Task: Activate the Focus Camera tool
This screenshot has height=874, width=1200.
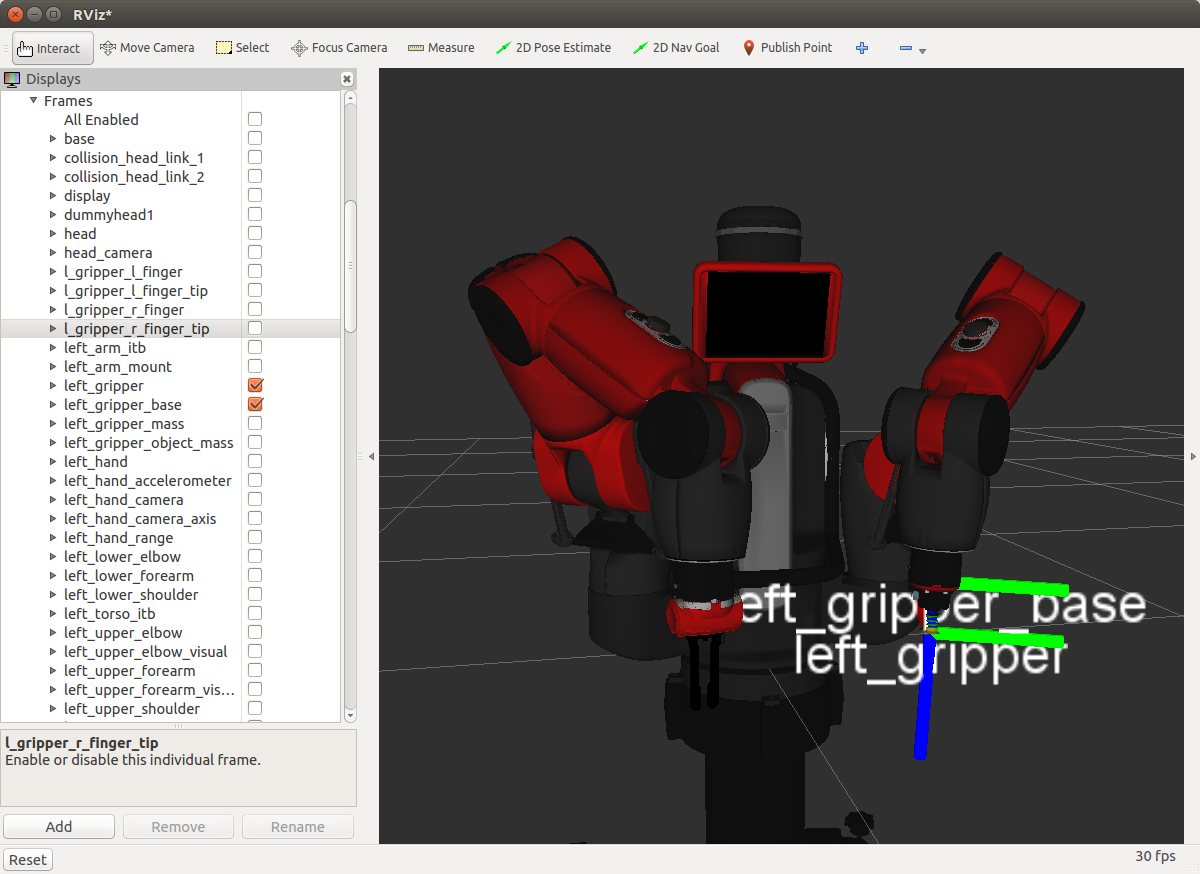Action: click(339, 47)
